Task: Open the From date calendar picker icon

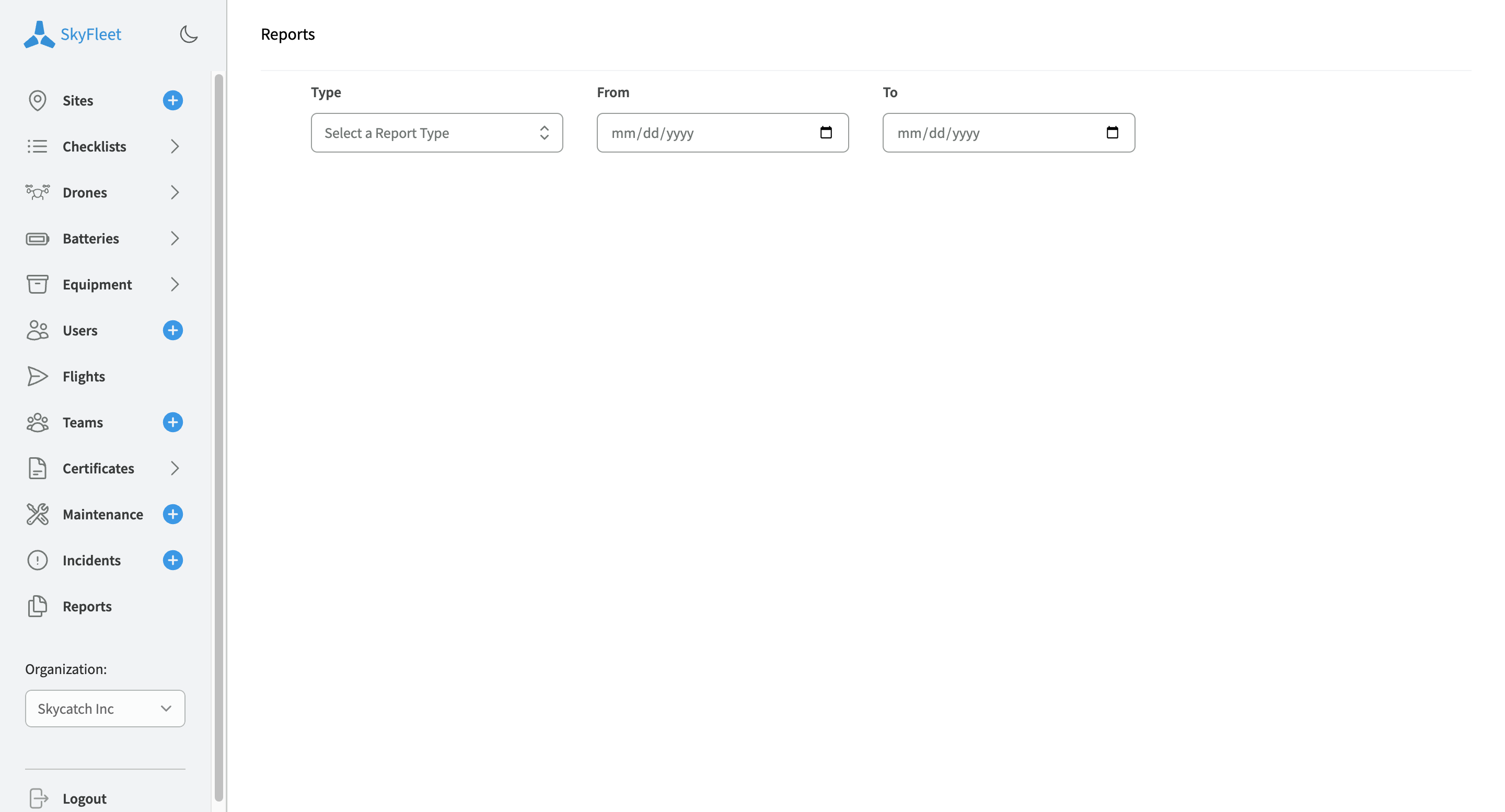Action: click(826, 132)
